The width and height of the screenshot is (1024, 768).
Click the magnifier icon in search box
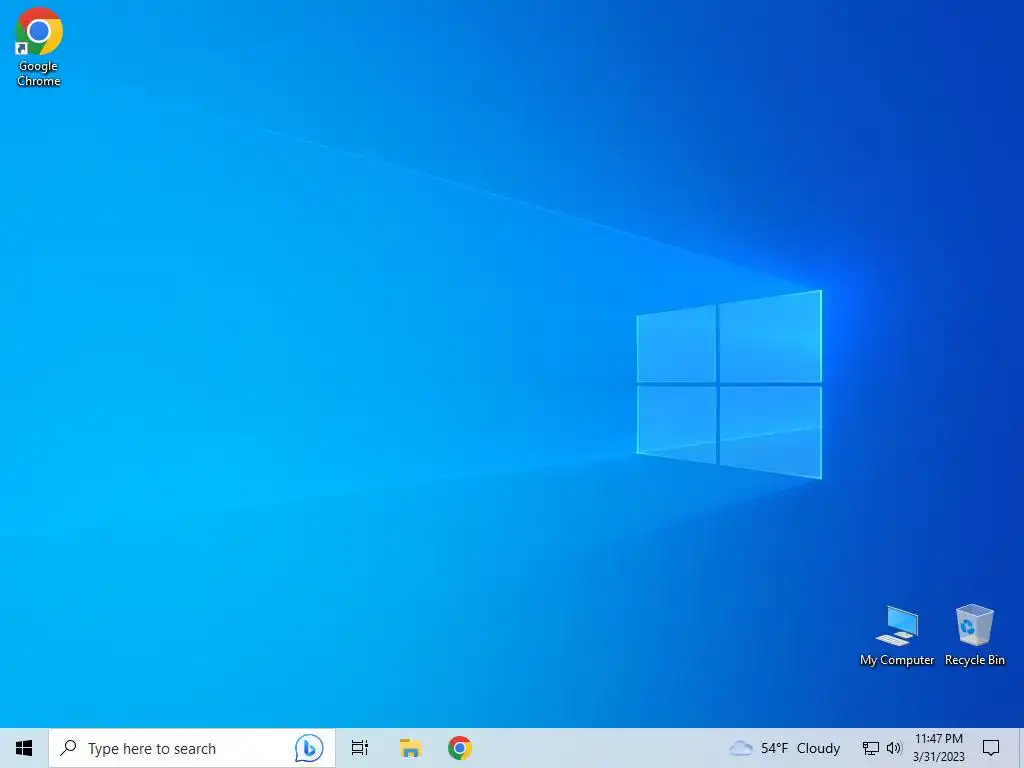69,747
